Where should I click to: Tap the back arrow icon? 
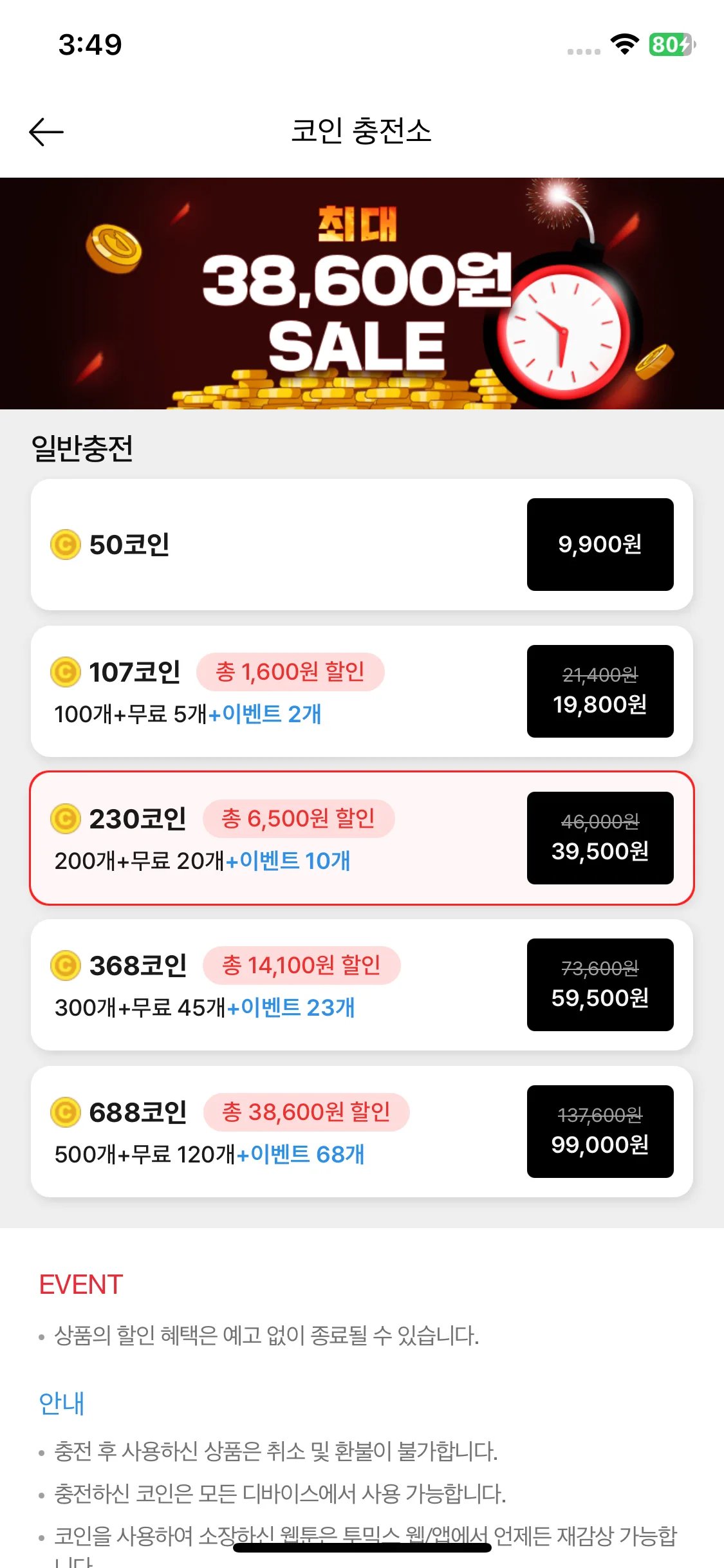pos(46,132)
